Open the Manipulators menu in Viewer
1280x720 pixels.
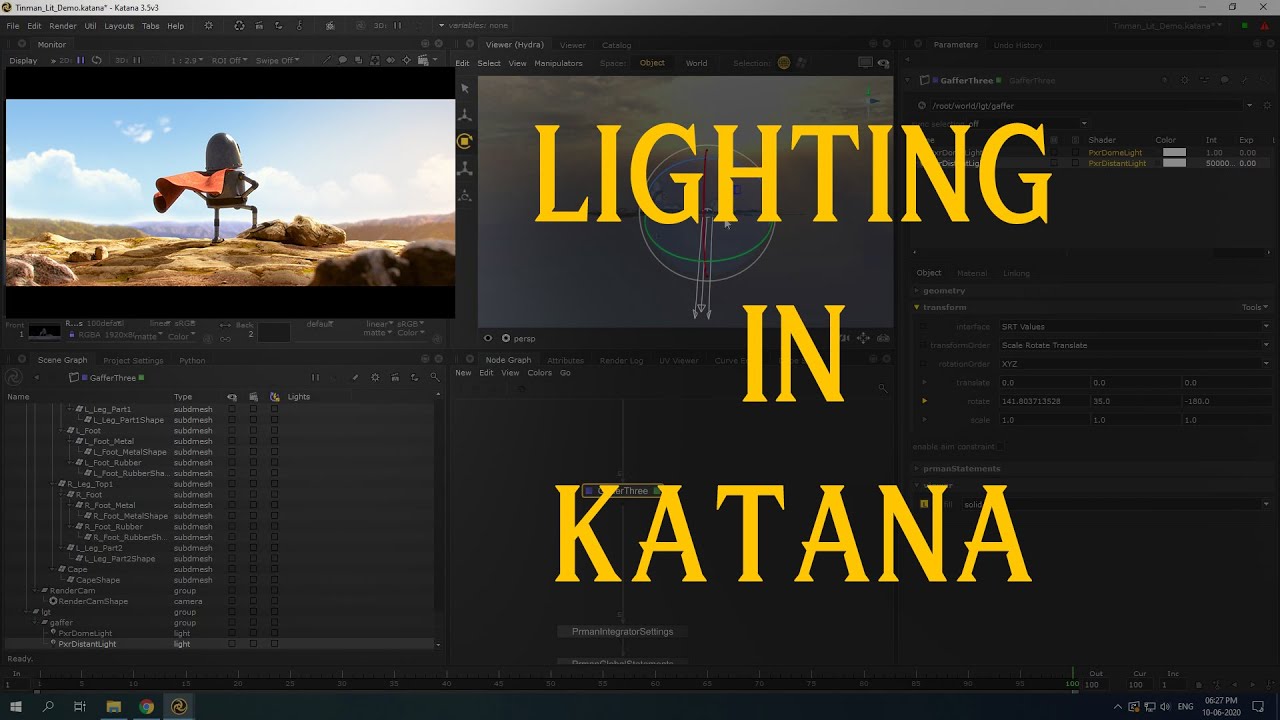tap(558, 63)
